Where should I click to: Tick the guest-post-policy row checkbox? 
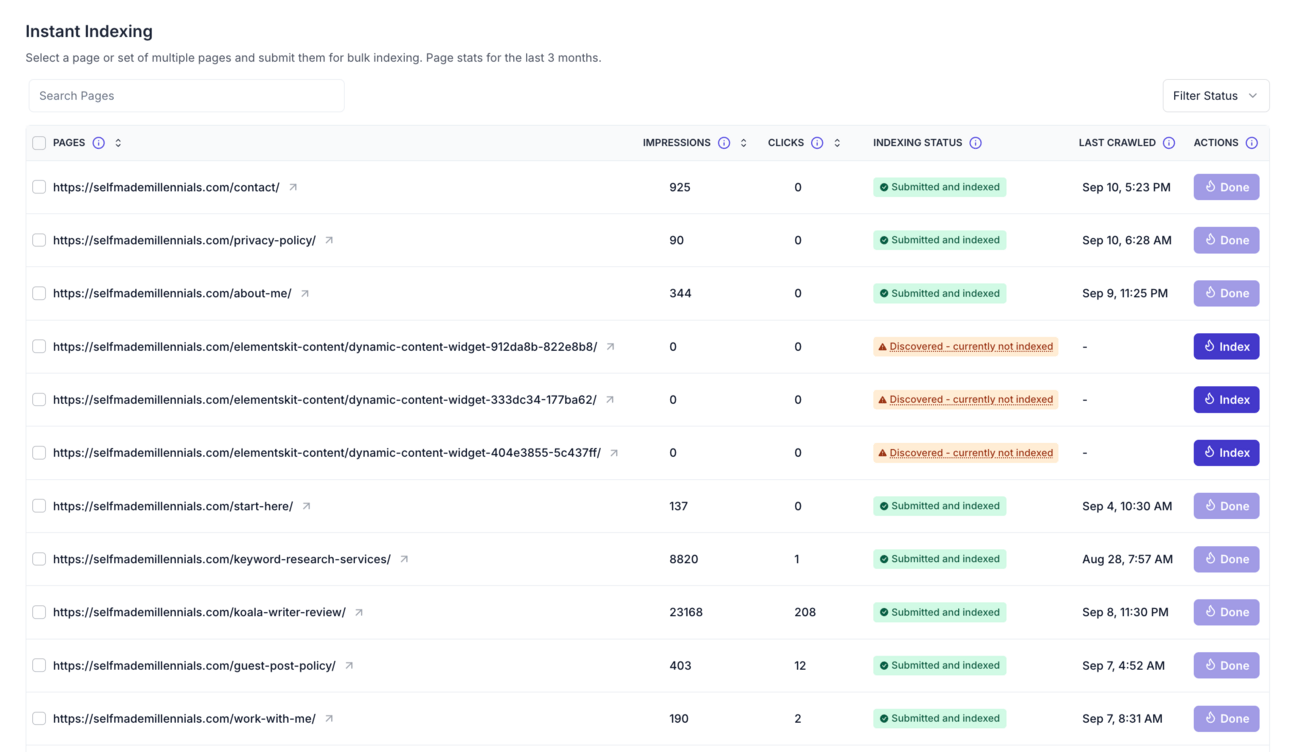39,665
